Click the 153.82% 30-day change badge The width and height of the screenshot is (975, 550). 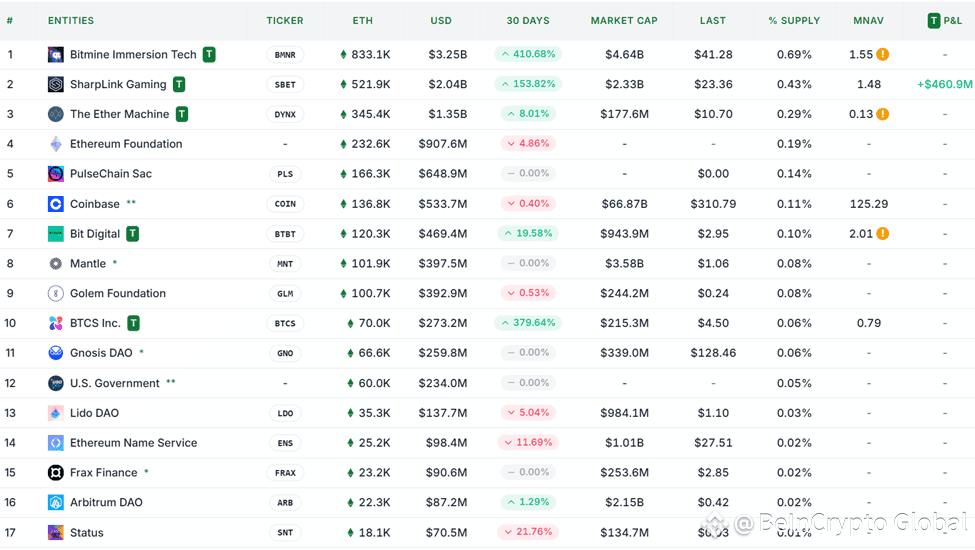tap(528, 84)
